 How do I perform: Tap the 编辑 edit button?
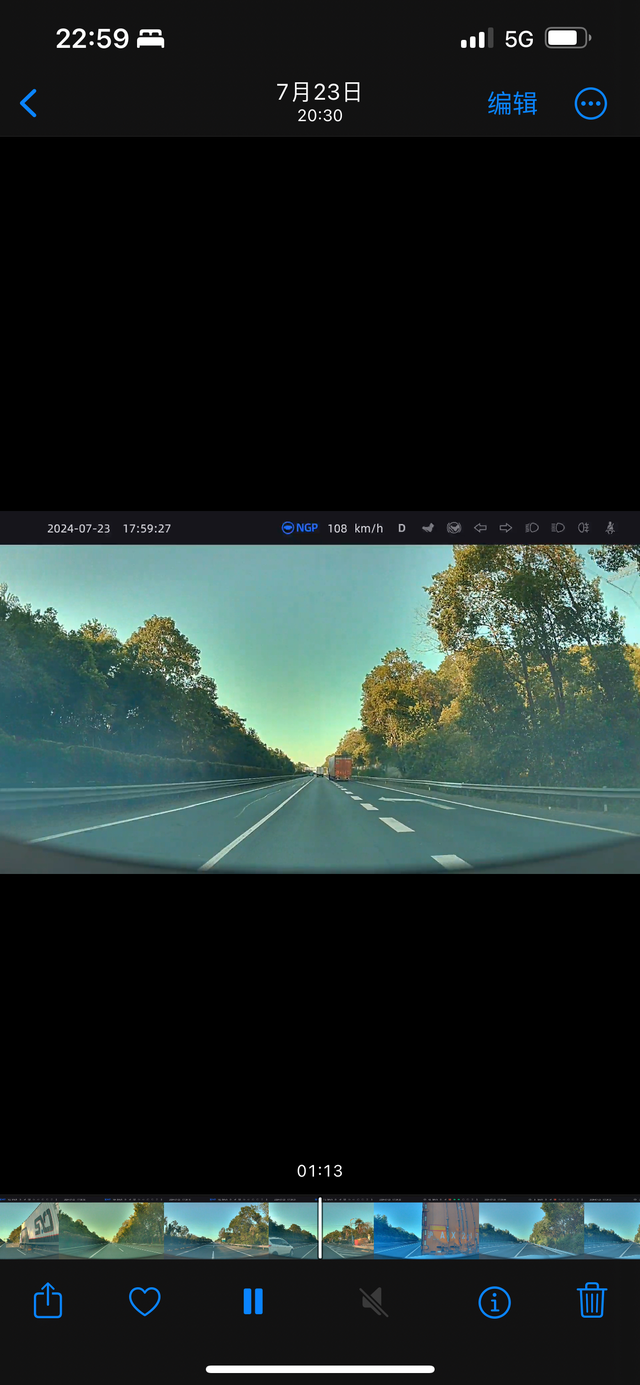513,103
